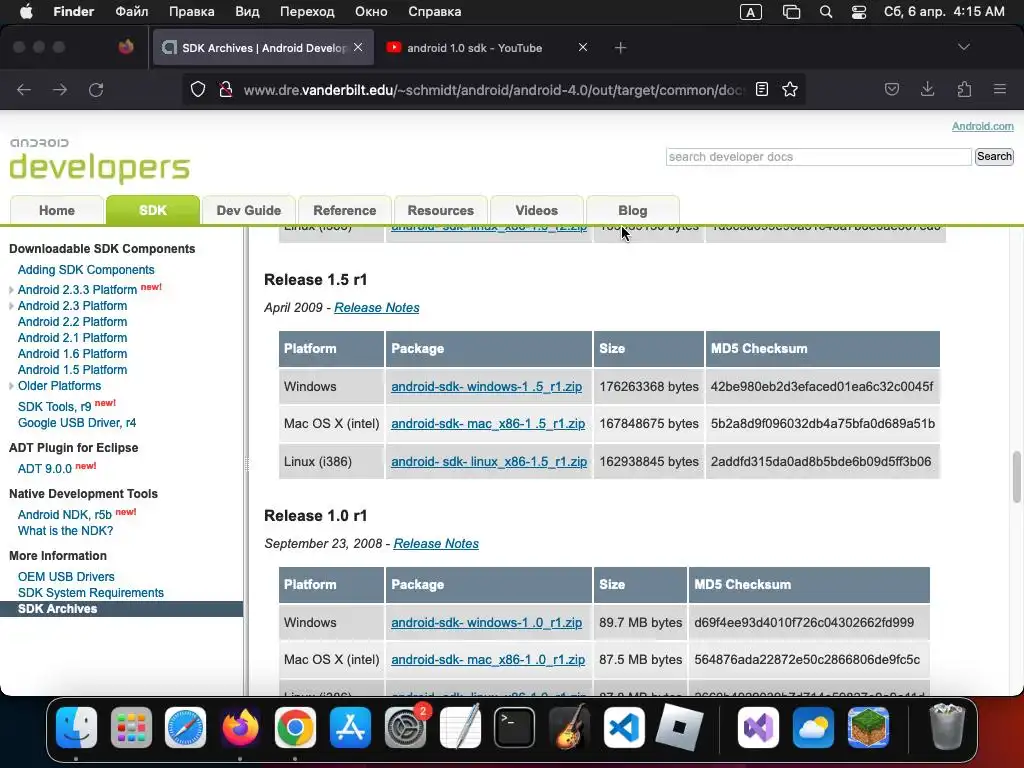Open the extensions puzzle icon
1024x768 pixels.
(964, 89)
